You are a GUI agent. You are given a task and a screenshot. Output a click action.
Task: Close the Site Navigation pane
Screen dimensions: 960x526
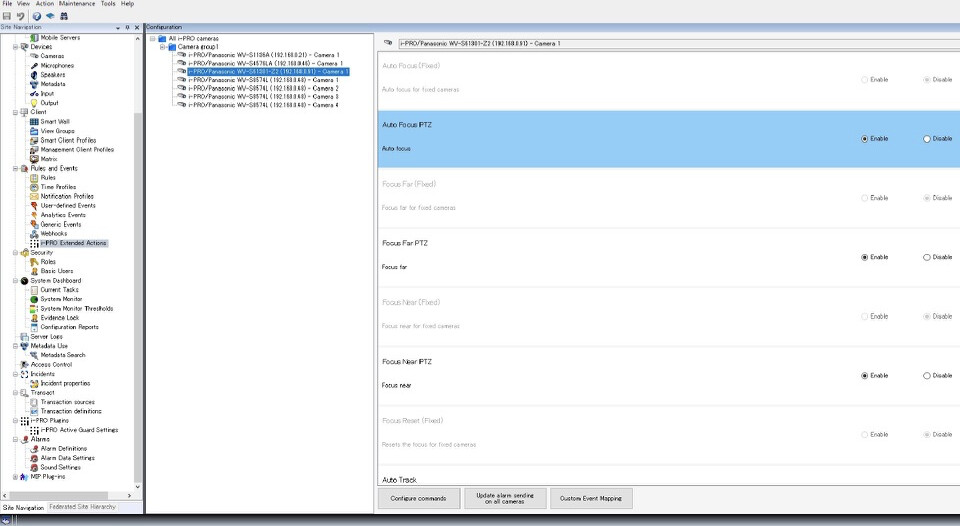tap(137, 28)
